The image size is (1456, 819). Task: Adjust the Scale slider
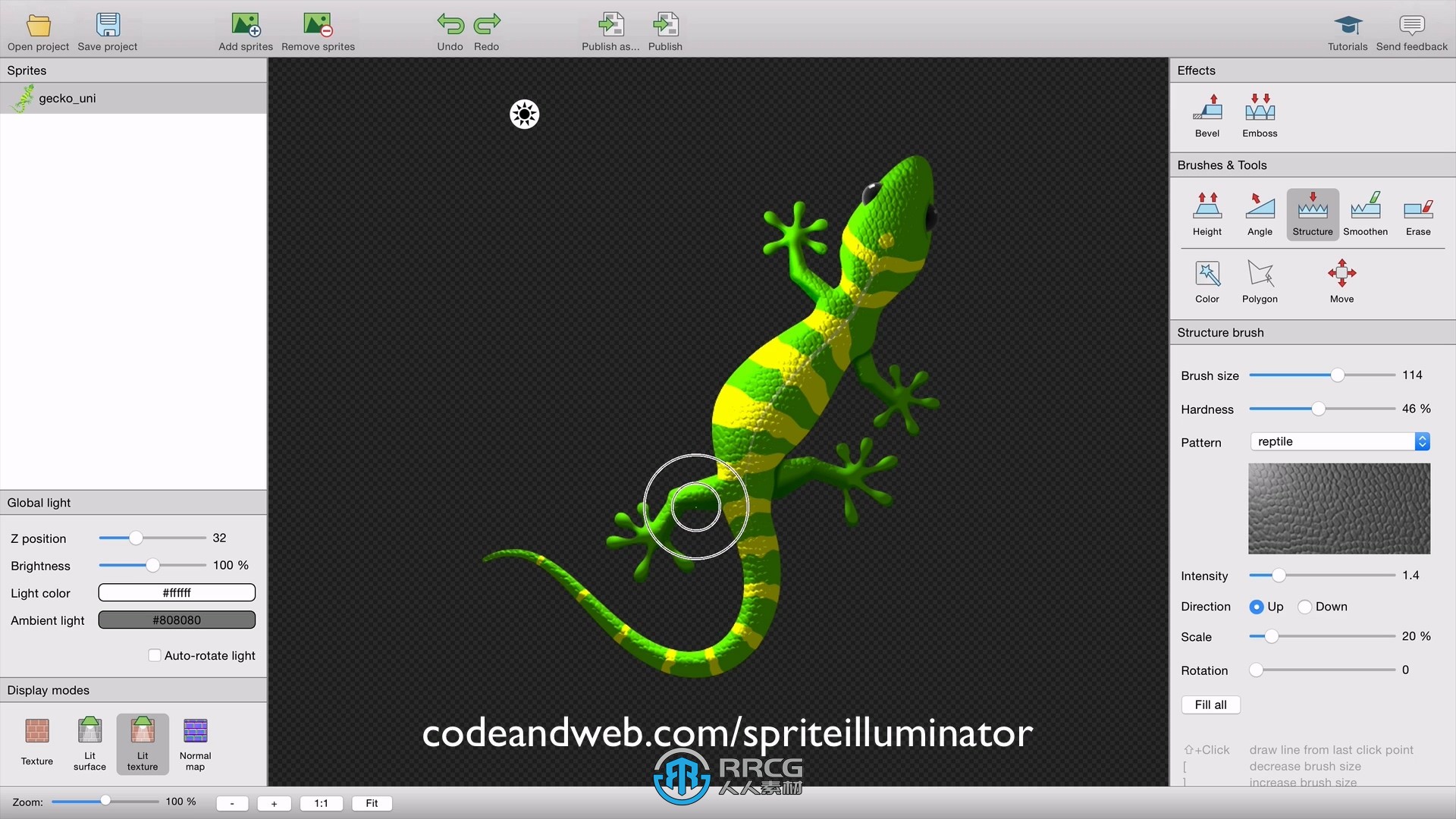pos(1272,637)
